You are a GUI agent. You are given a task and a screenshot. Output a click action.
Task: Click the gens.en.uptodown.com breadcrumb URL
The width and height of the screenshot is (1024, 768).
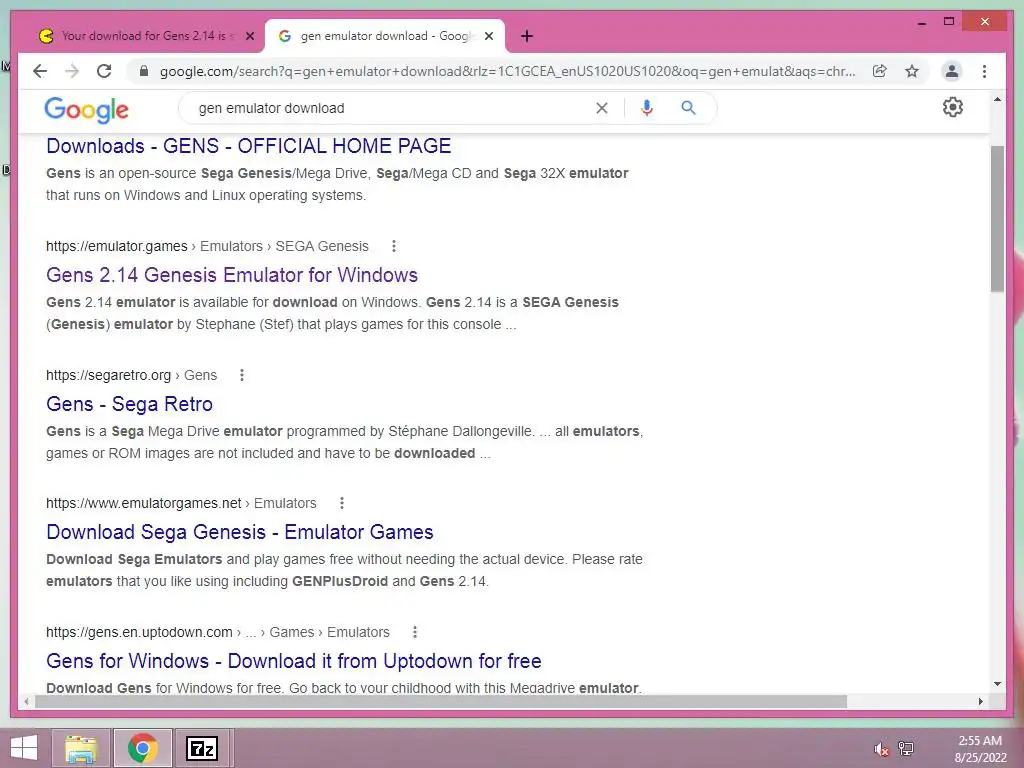click(139, 632)
